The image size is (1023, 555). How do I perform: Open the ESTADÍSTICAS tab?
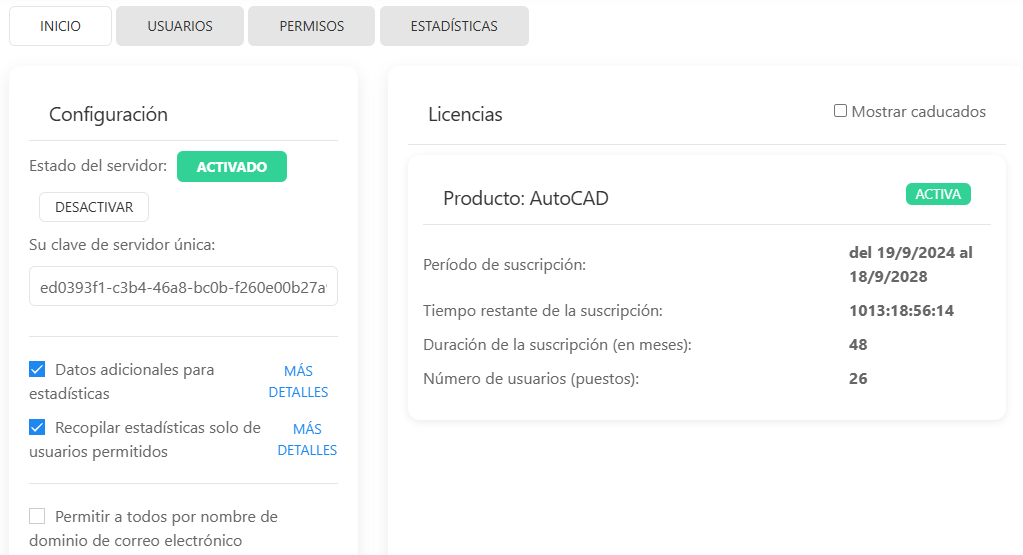tap(454, 26)
